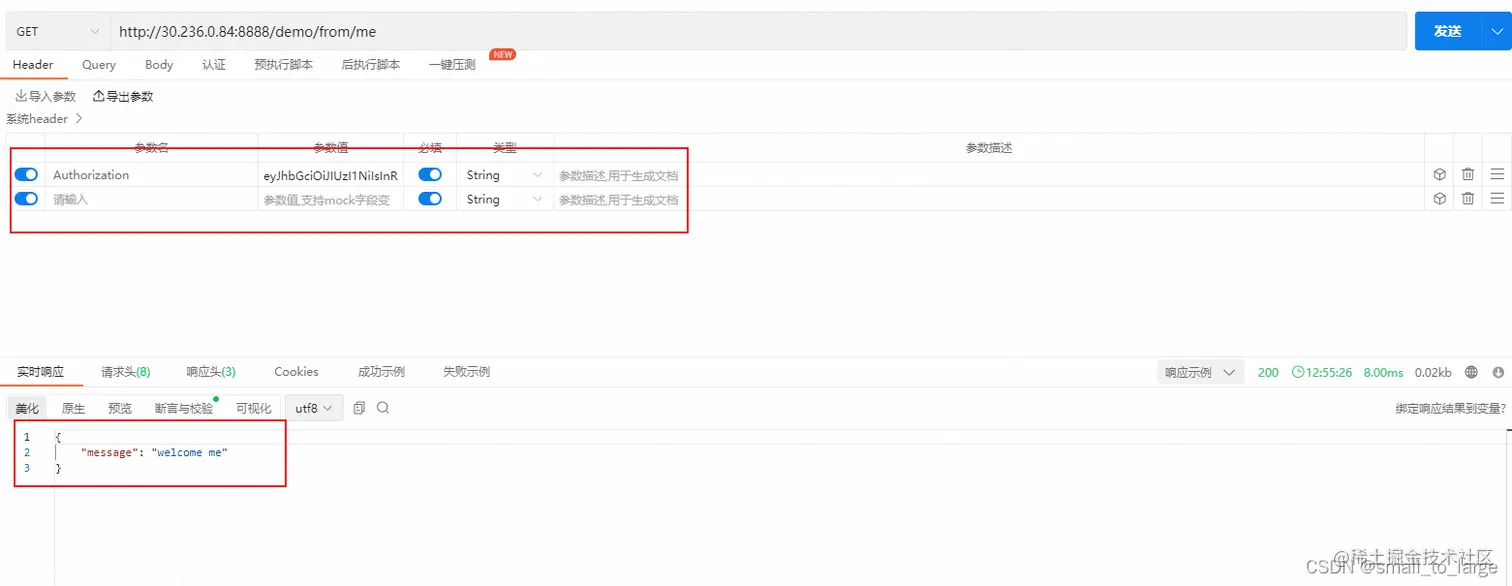
Task: Open the 成功示例 tab
Action: 381,371
